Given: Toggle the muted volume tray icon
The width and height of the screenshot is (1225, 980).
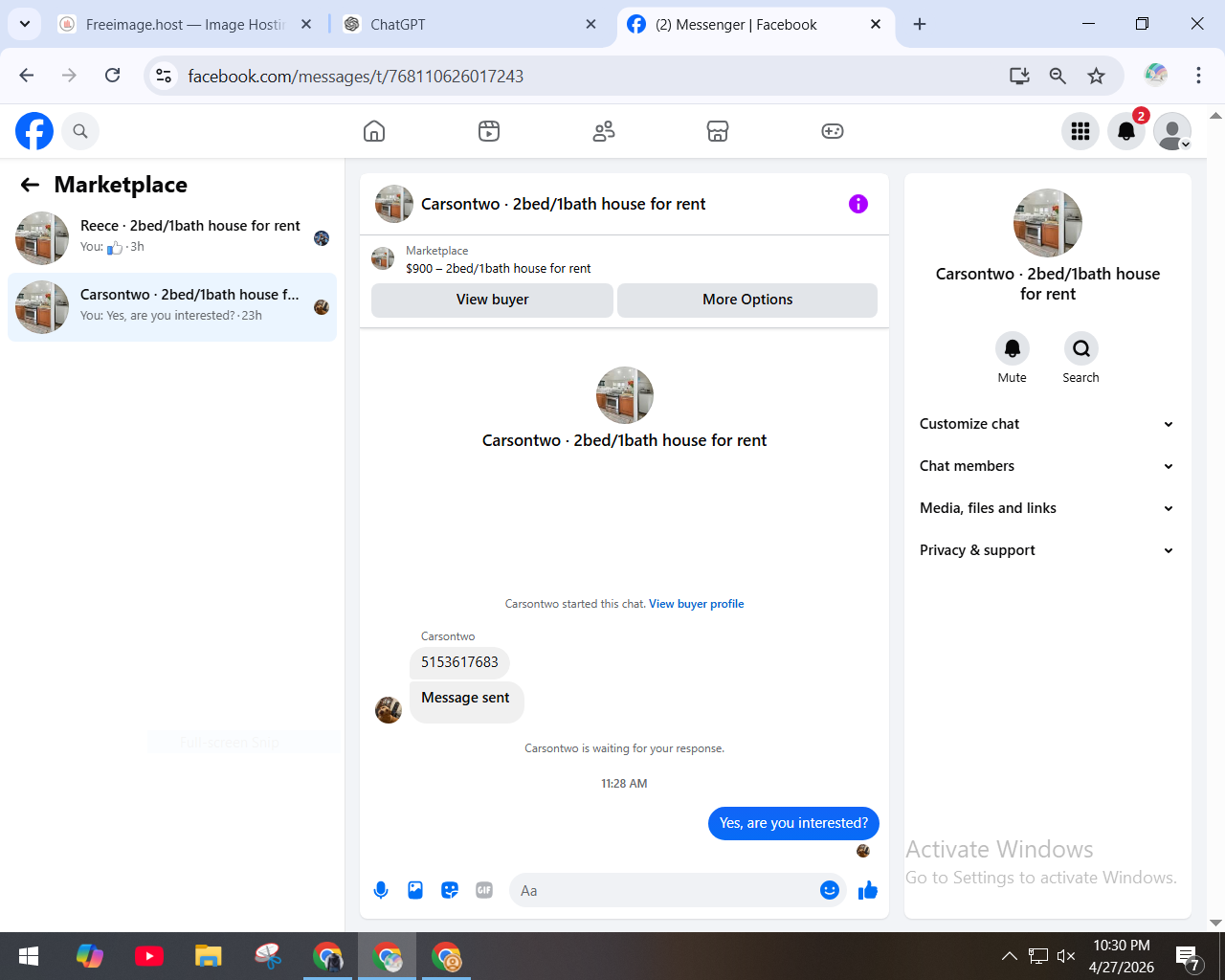Looking at the screenshot, I should 1066,956.
